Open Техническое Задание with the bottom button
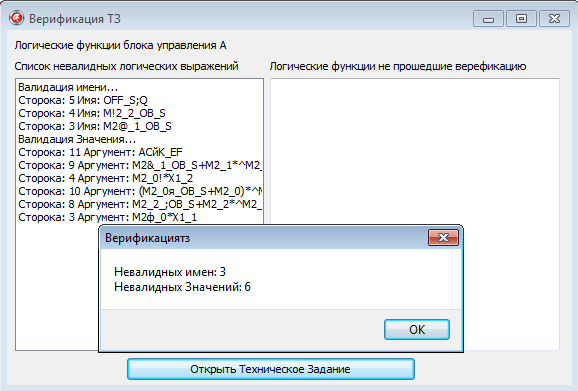 (x=271, y=369)
